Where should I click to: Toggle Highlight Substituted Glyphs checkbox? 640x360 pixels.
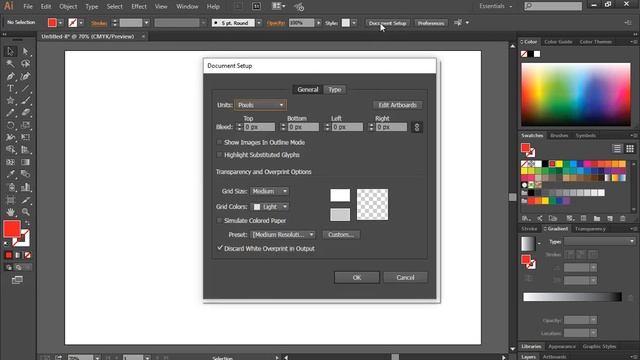tap(220, 155)
